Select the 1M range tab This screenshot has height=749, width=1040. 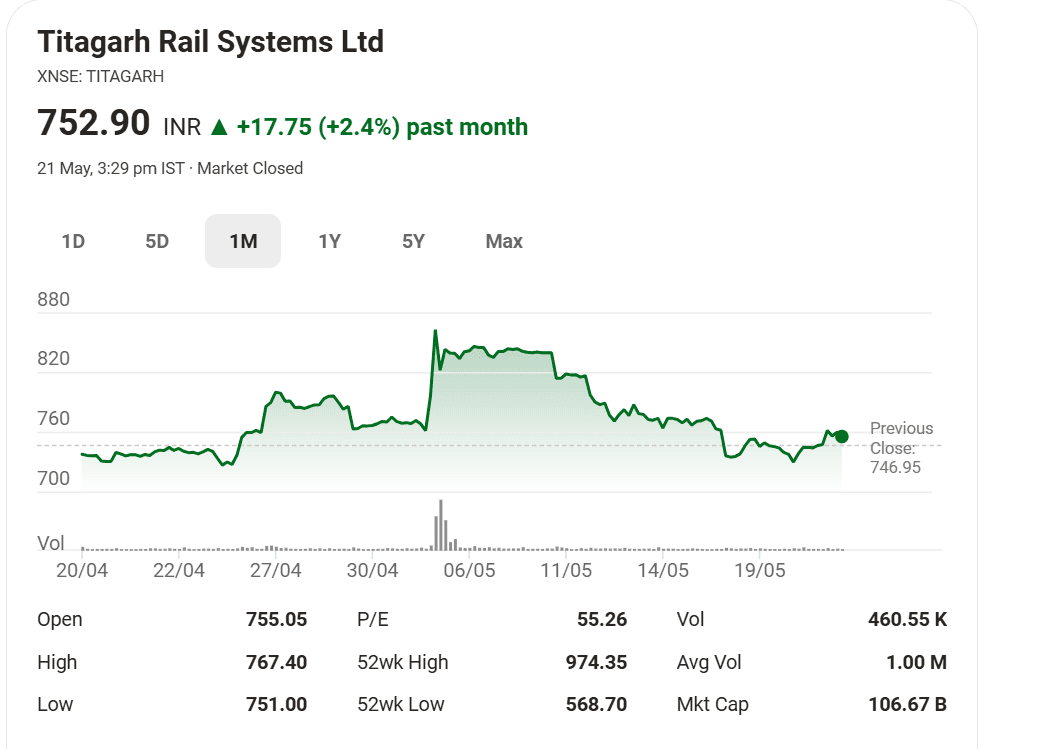243,241
